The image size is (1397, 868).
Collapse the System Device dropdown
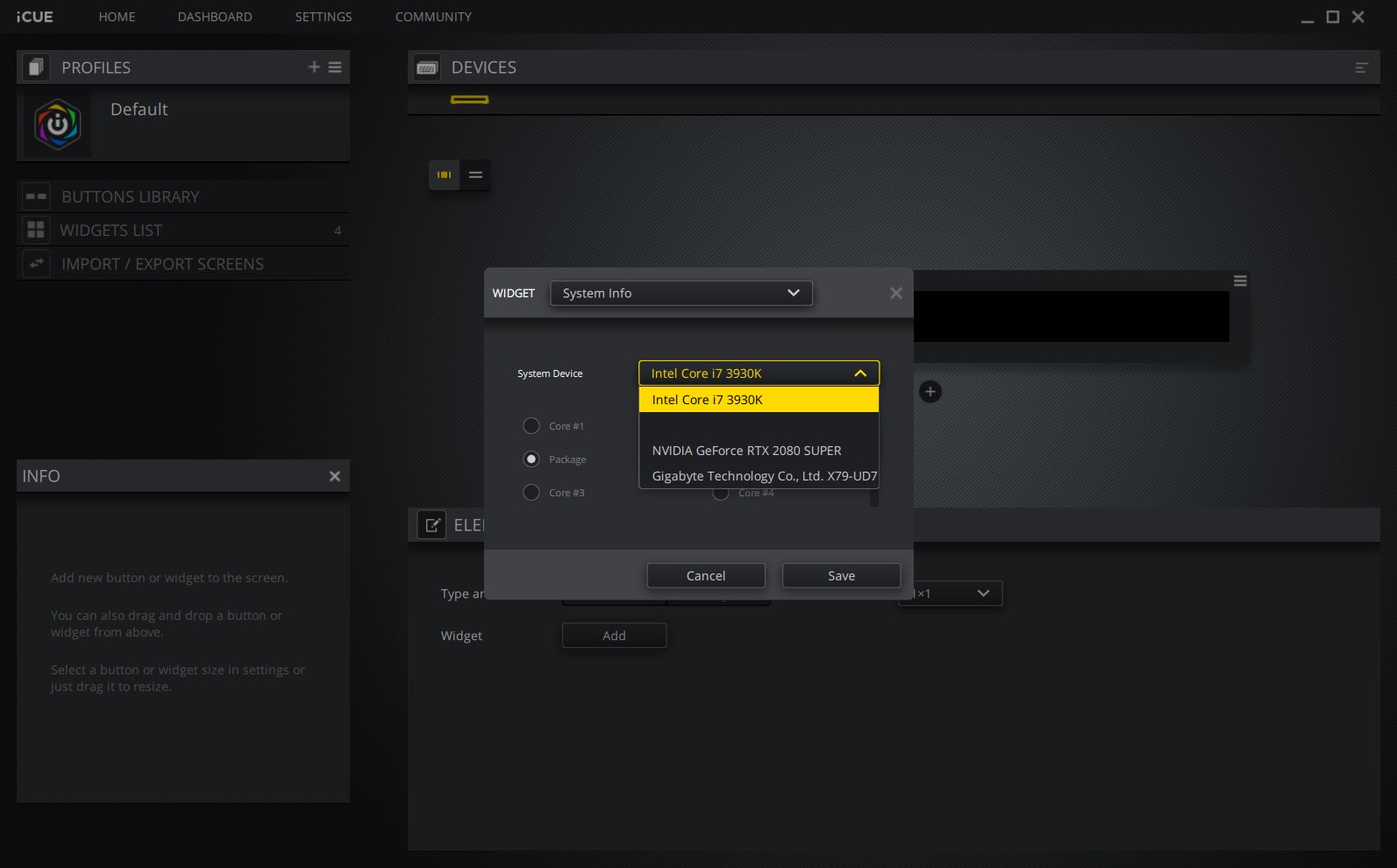pos(759,374)
